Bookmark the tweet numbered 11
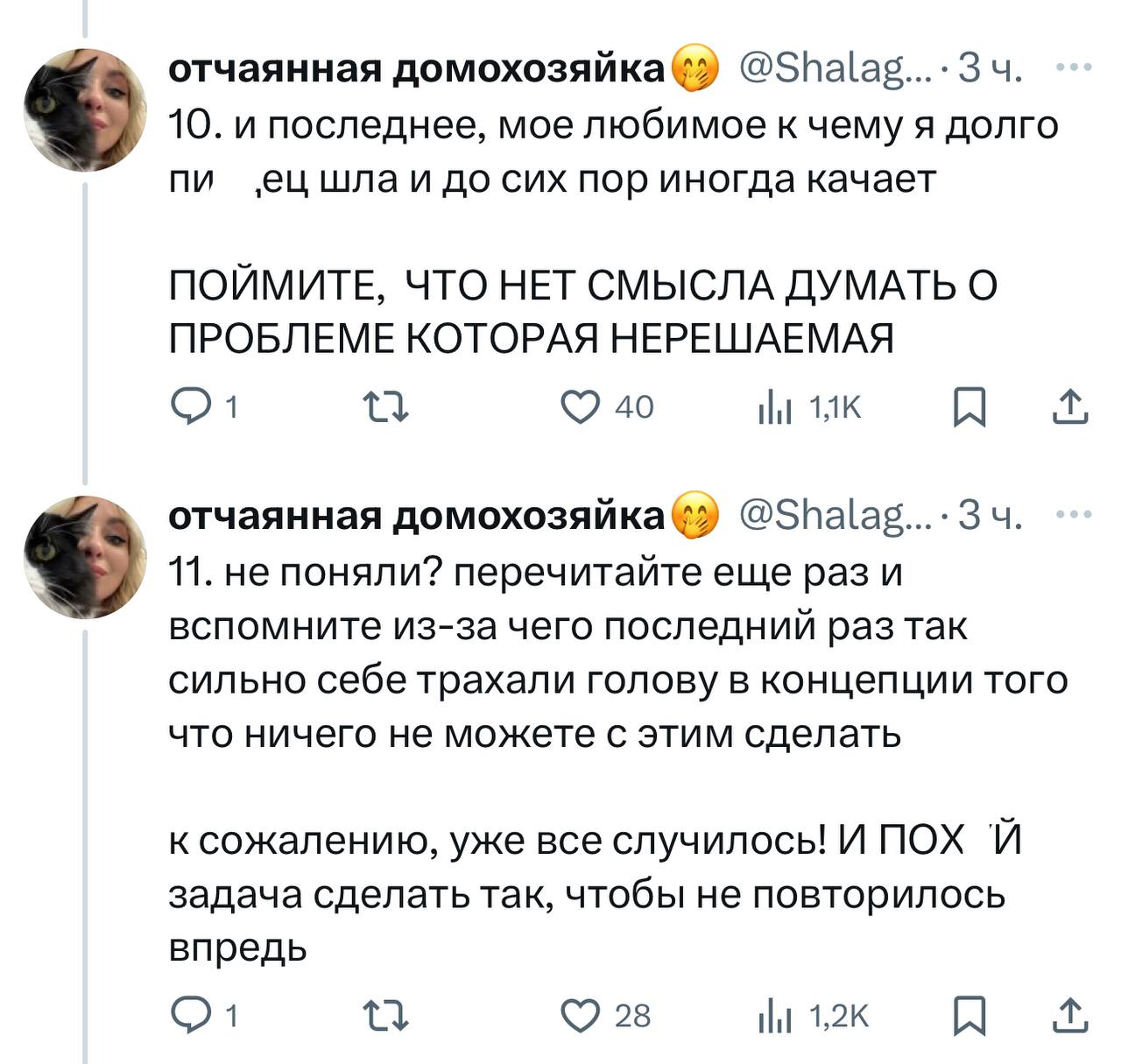 coord(969,1015)
